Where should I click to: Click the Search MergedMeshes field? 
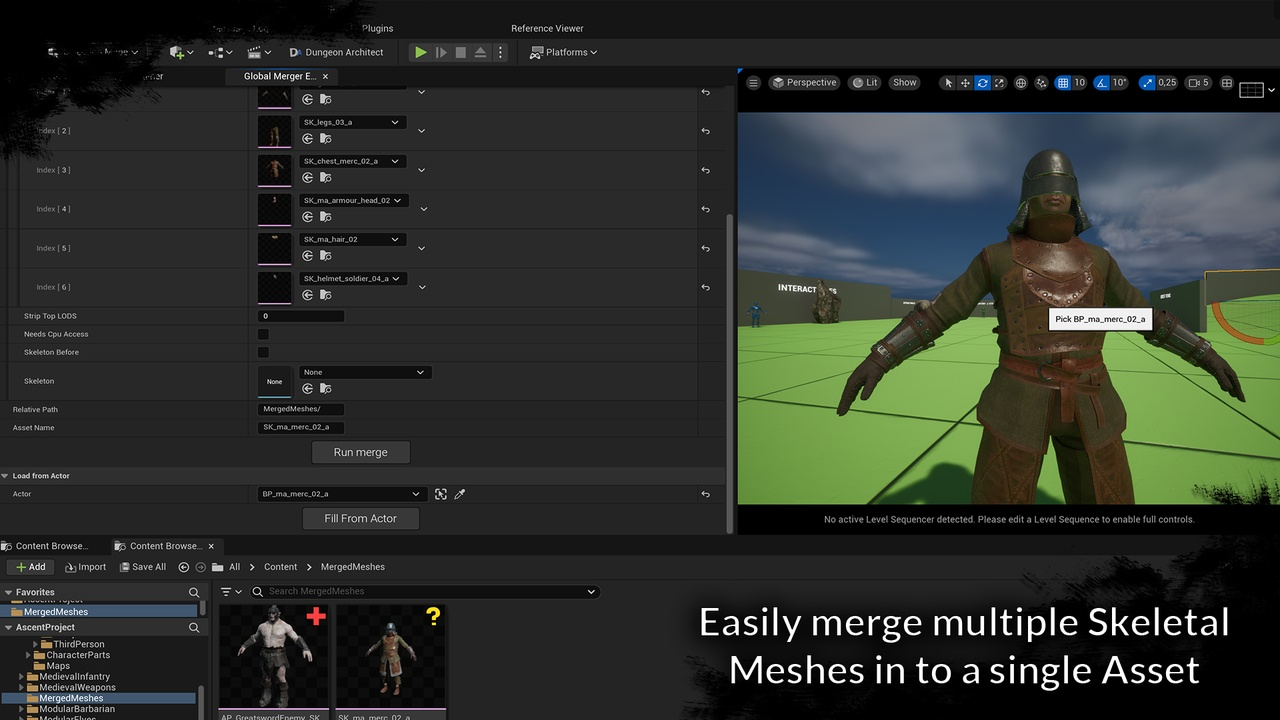[x=425, y=591]
